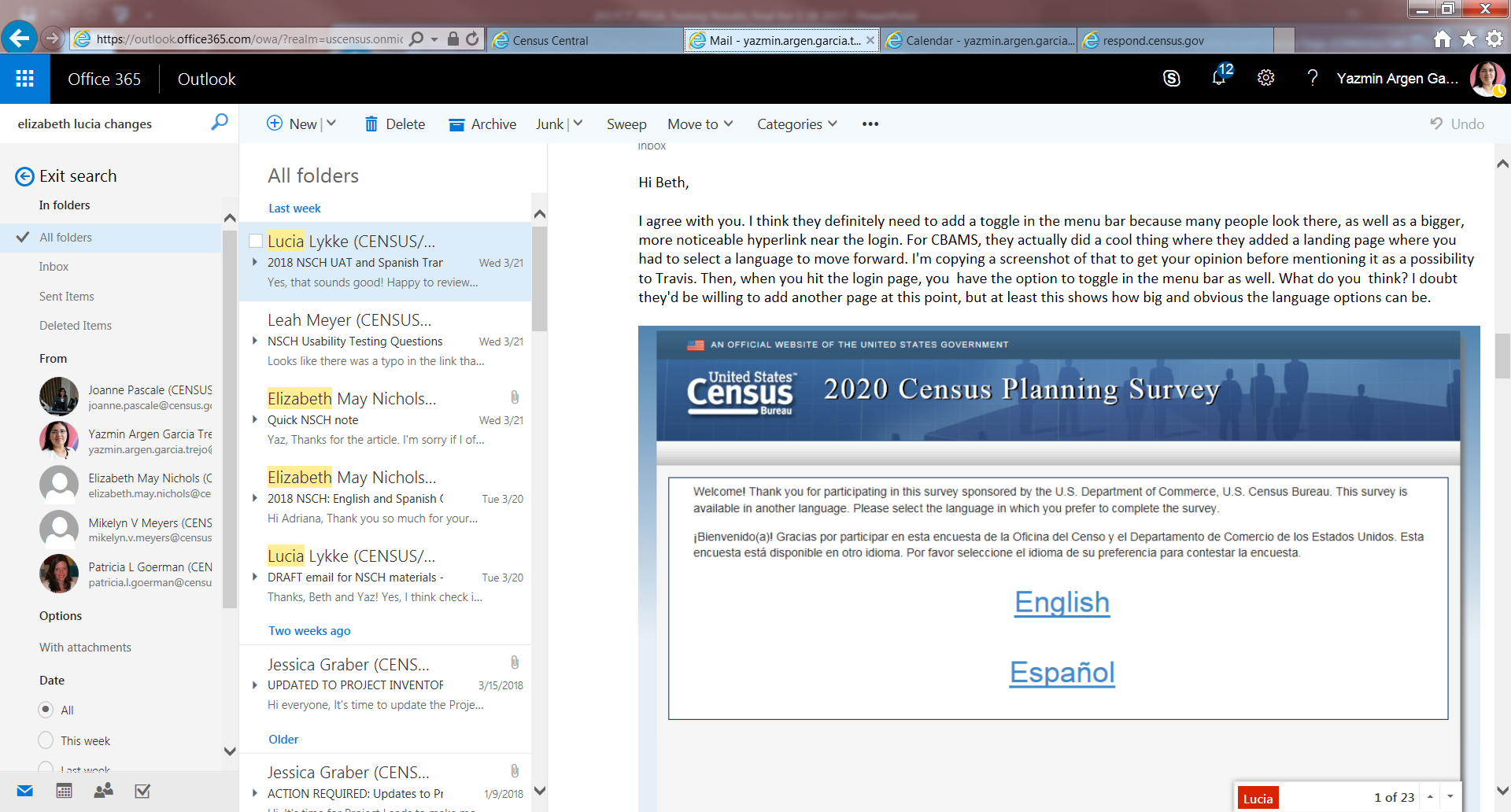1511x812 pixels.
Task: Click the reading pane scrollbar thumb
Action: click(1502, 356)
